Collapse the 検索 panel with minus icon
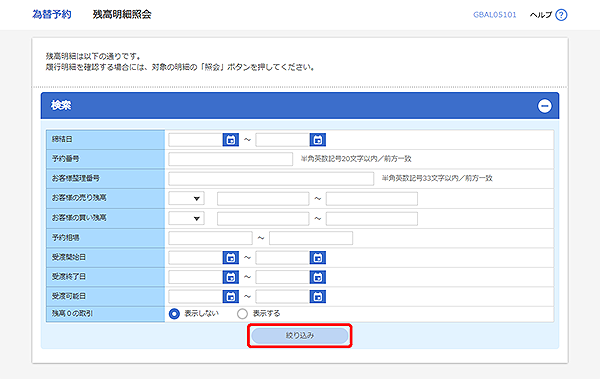This screenshot has height=379, width=600. tap(545, 106)
